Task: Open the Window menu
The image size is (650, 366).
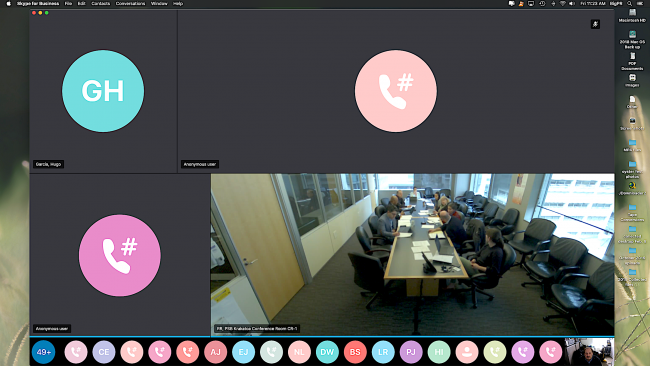Action: click(159, 3)
